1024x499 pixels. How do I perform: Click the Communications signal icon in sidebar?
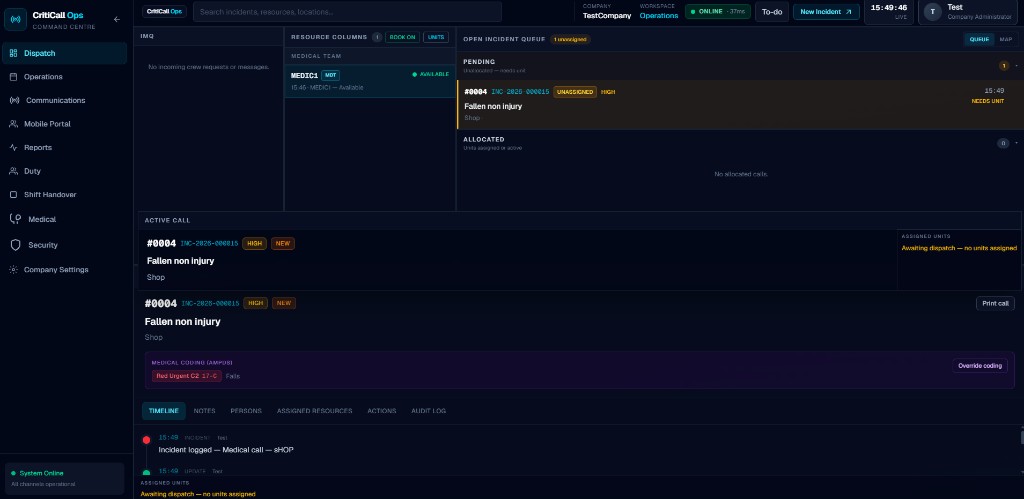(14, 101)
